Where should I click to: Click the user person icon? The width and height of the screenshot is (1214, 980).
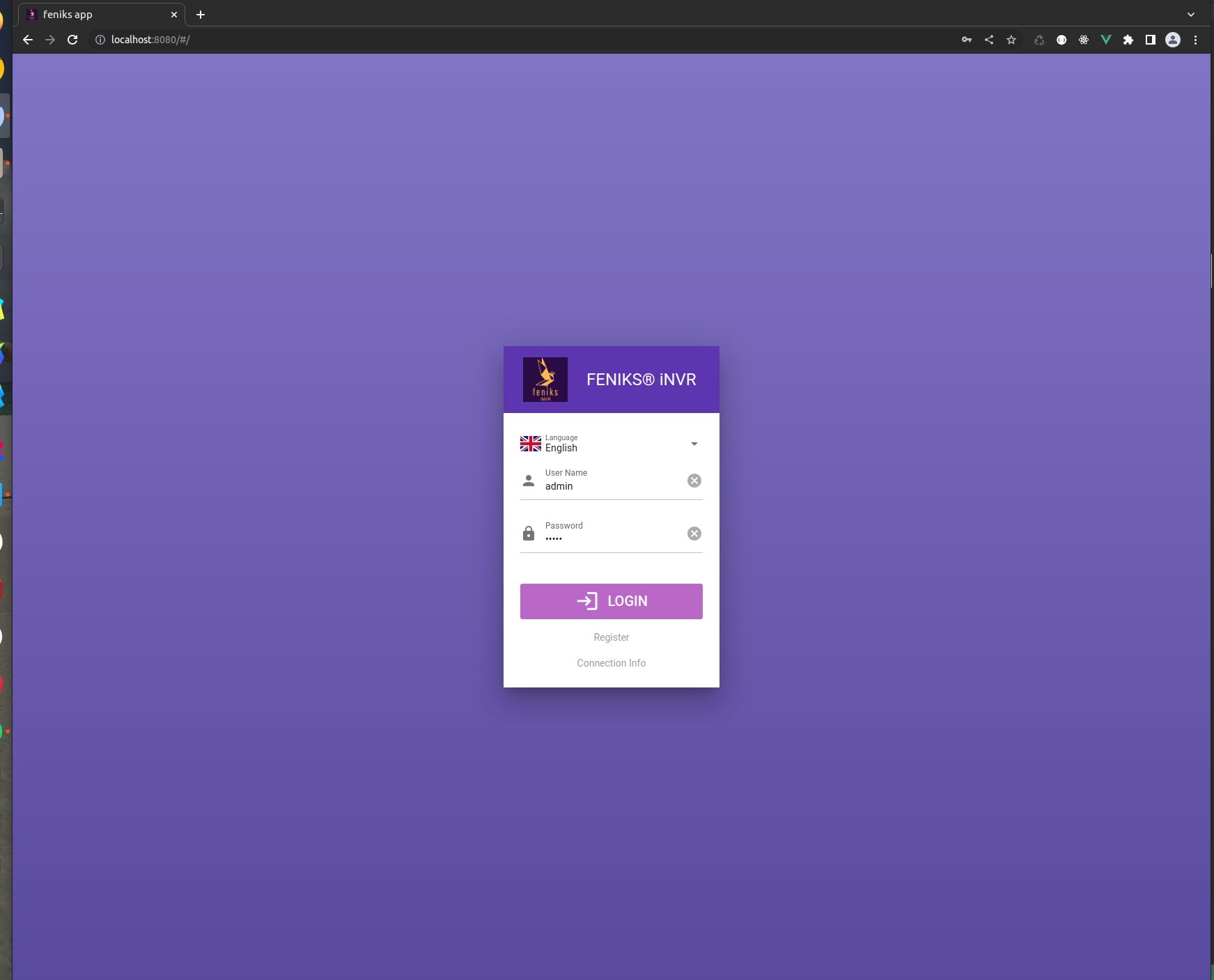pos(529,481)
